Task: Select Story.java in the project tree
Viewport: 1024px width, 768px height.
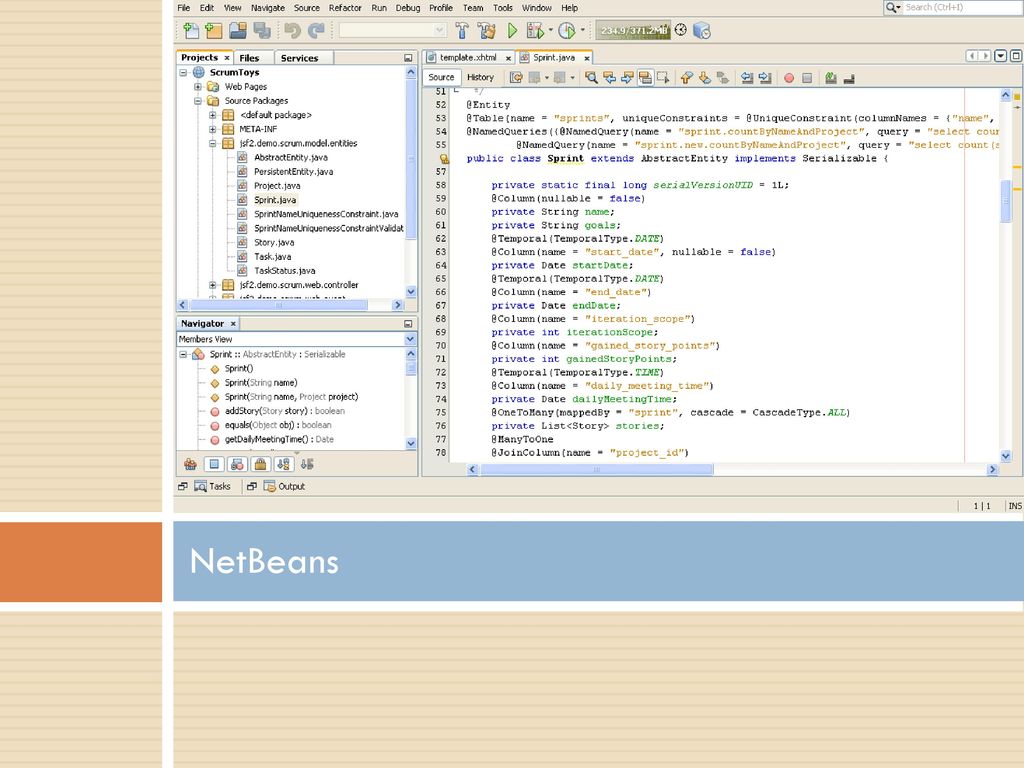Action: tap(274, 242)
